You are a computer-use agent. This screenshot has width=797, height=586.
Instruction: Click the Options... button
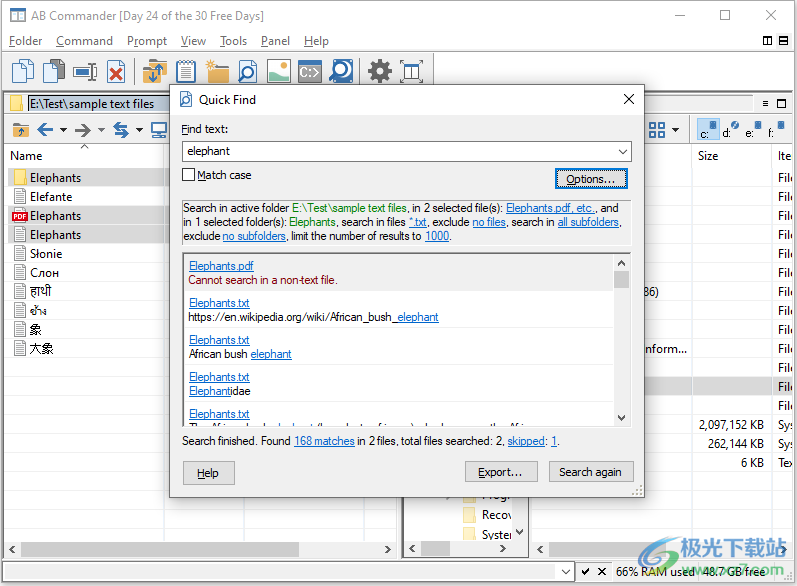tap(591, 179)
